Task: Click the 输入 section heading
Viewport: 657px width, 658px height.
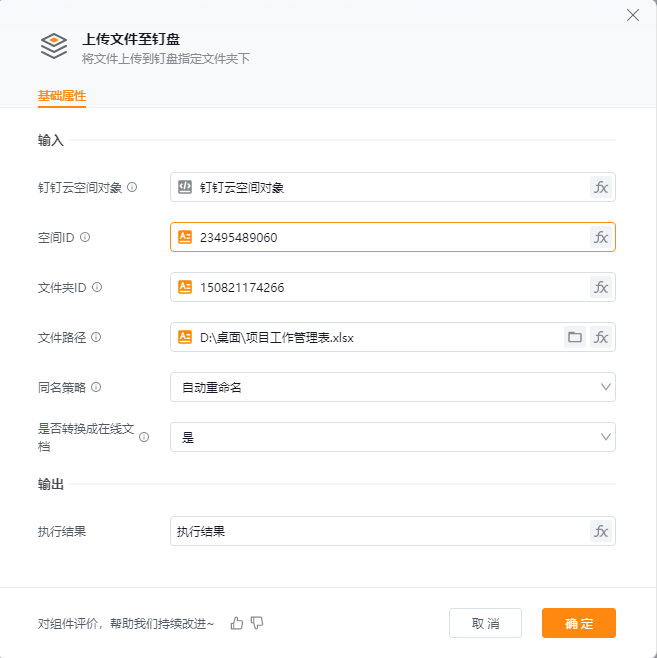Action: coord(51,140)
